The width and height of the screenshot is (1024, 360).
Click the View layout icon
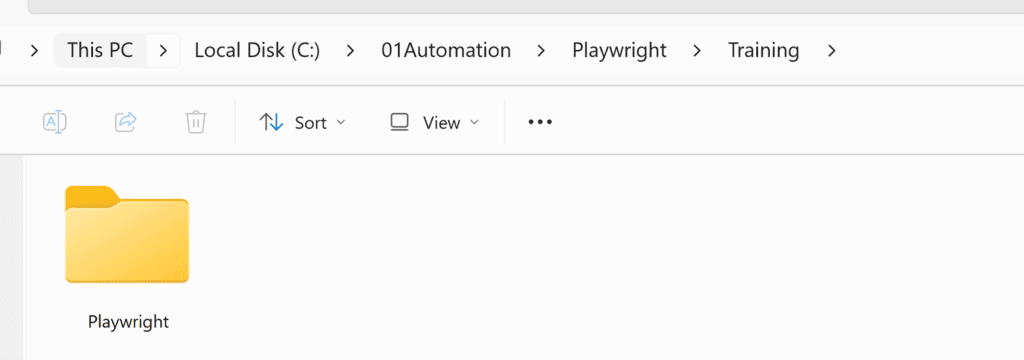click(399, 122)
